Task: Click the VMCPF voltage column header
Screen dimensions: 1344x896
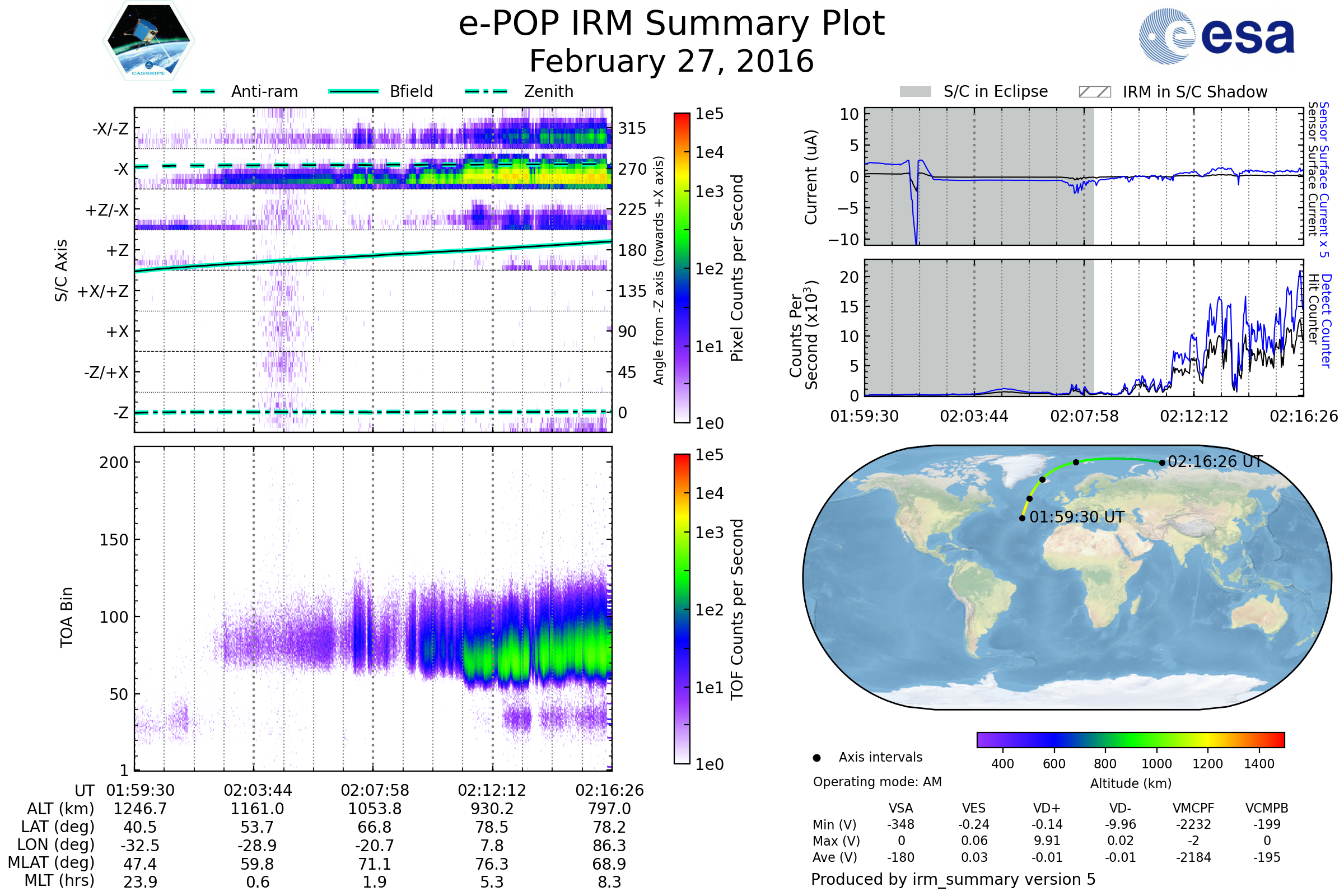Action: click(1193, 809)
